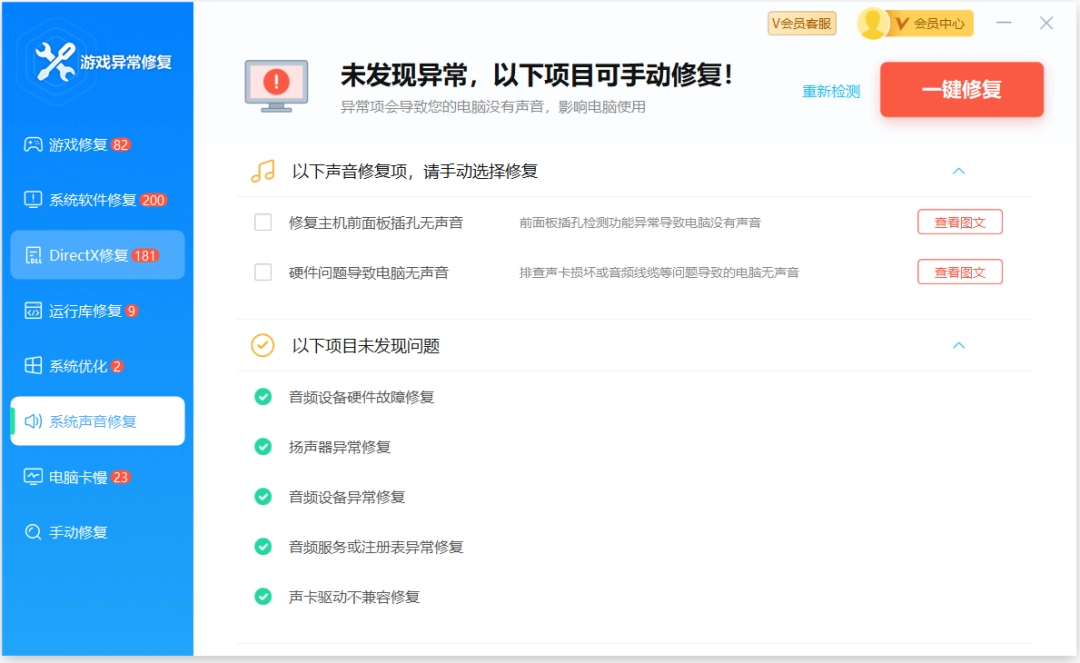The width and height of the screenshot is (1080, 663).
Task: Collapse the 以下声音修复项 section
Action: tap(959, 171)
